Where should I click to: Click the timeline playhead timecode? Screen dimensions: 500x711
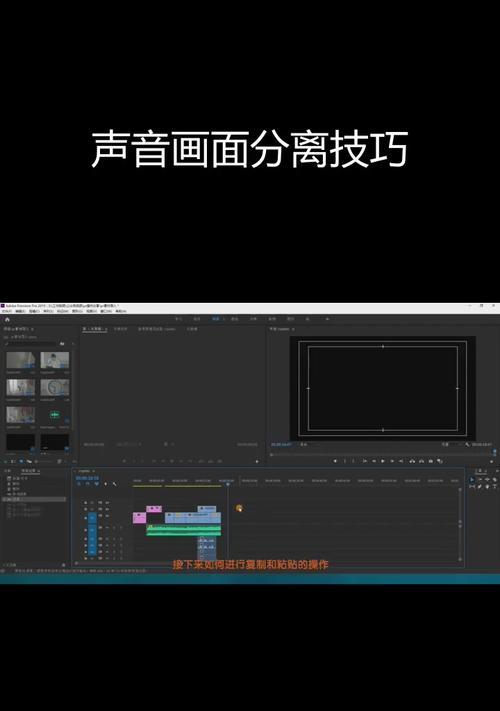pyautogui.click(x=87, y=478)
